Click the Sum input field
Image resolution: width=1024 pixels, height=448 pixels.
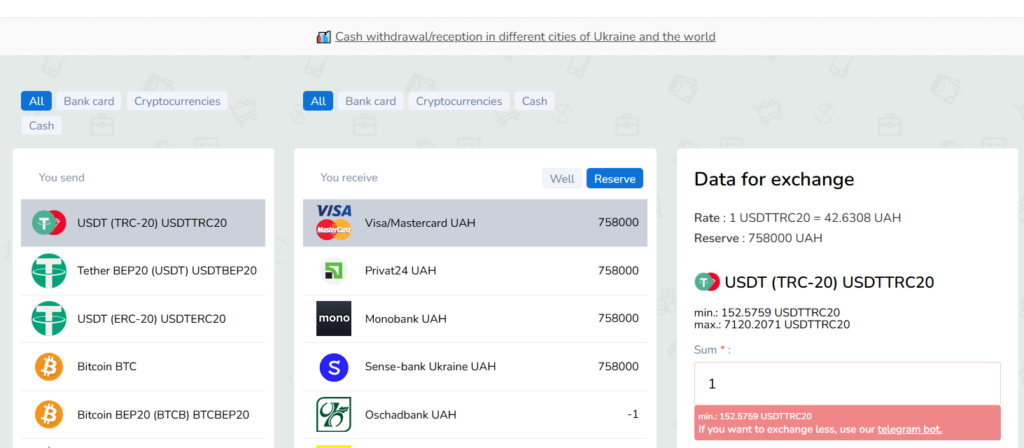[x=847, y=384]
